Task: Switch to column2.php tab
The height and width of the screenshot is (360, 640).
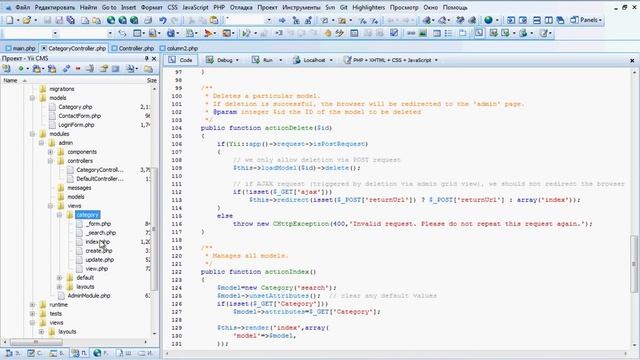Action: [179, 48]
